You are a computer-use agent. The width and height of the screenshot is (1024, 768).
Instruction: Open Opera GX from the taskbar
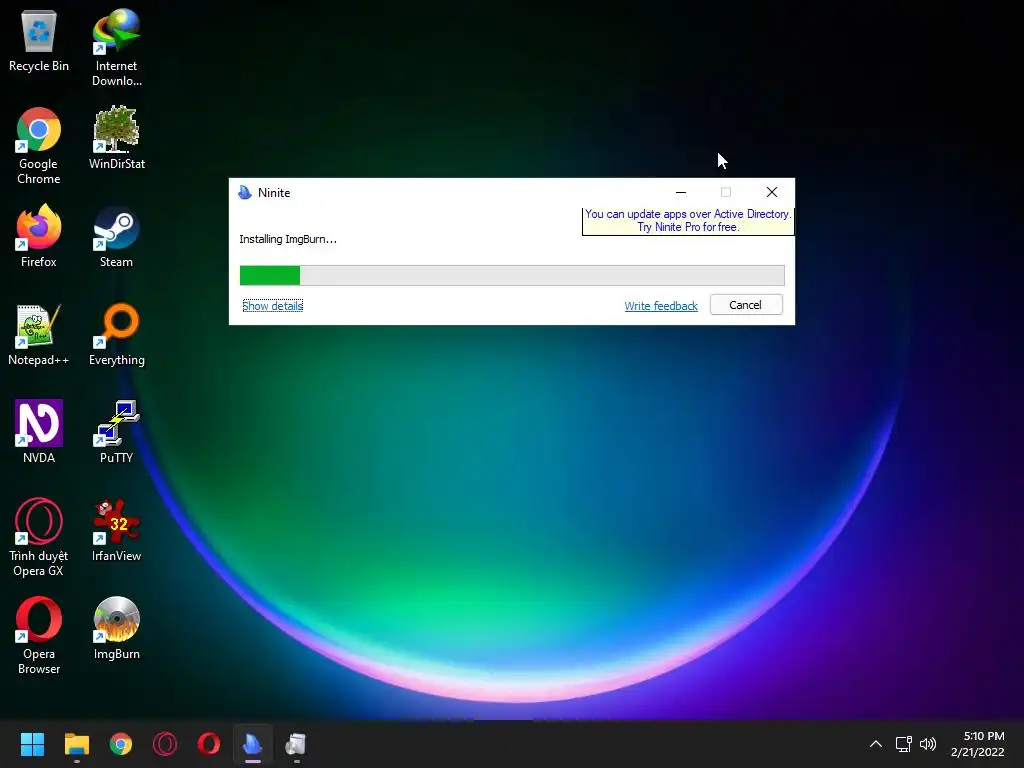[165, 744]
